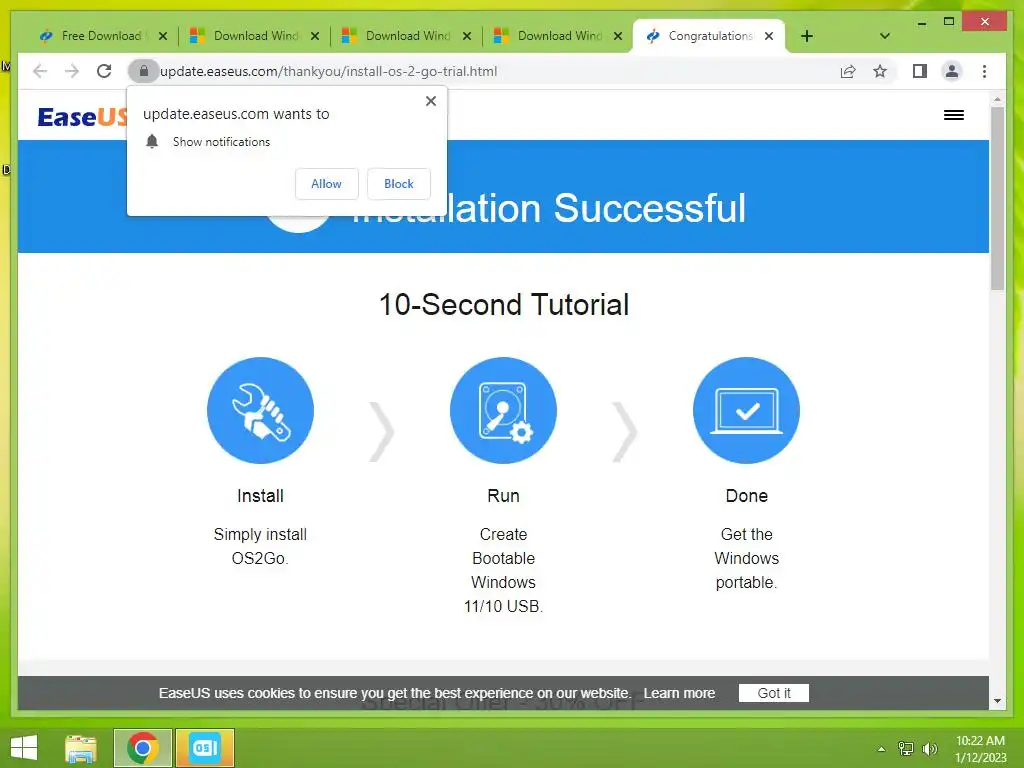Open a new browser tab

(x=807, y=36)
